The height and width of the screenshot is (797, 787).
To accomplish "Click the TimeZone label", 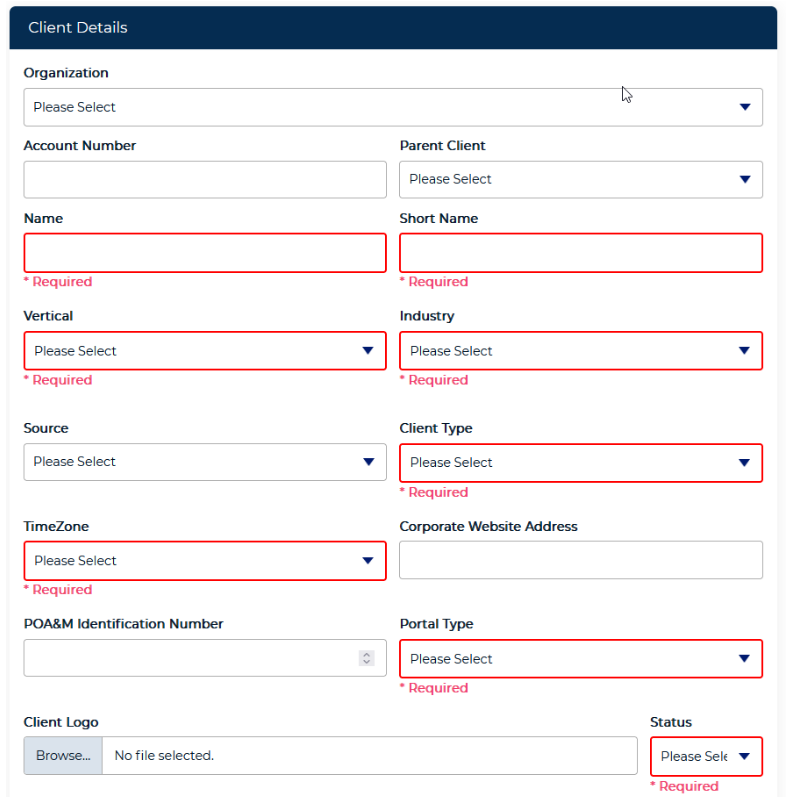I will point(56,526).
